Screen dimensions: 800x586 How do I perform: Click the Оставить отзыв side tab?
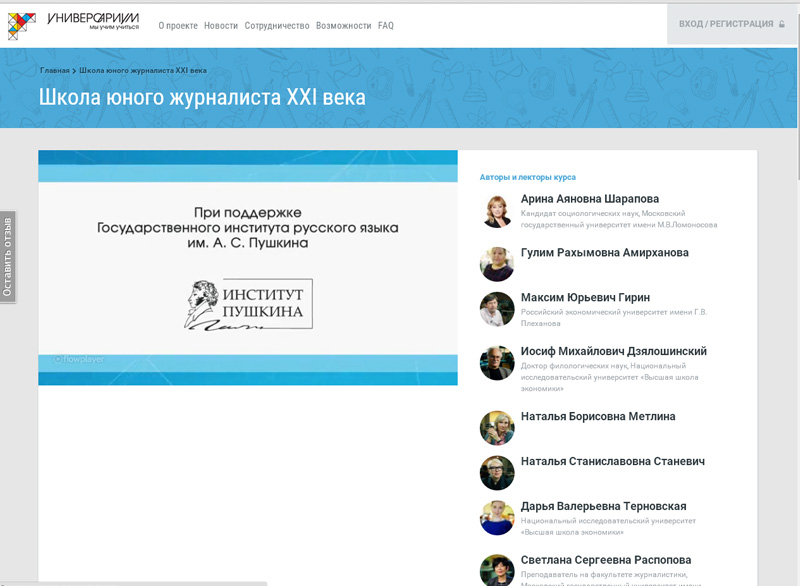click(x=8, y=257)
